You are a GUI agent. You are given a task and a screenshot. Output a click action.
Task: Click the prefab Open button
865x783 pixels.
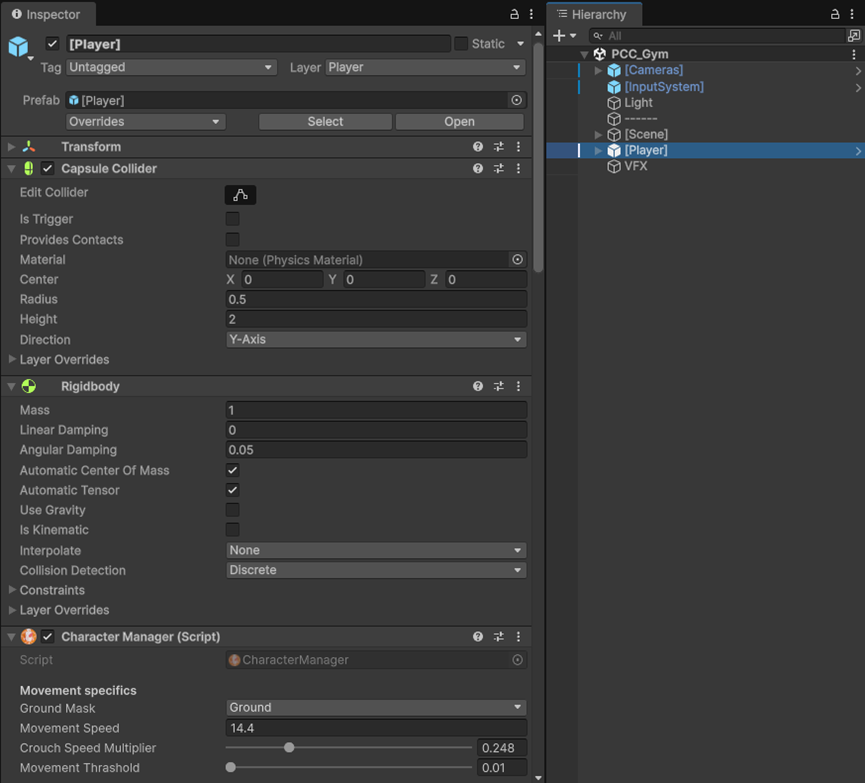coord(459,121)
